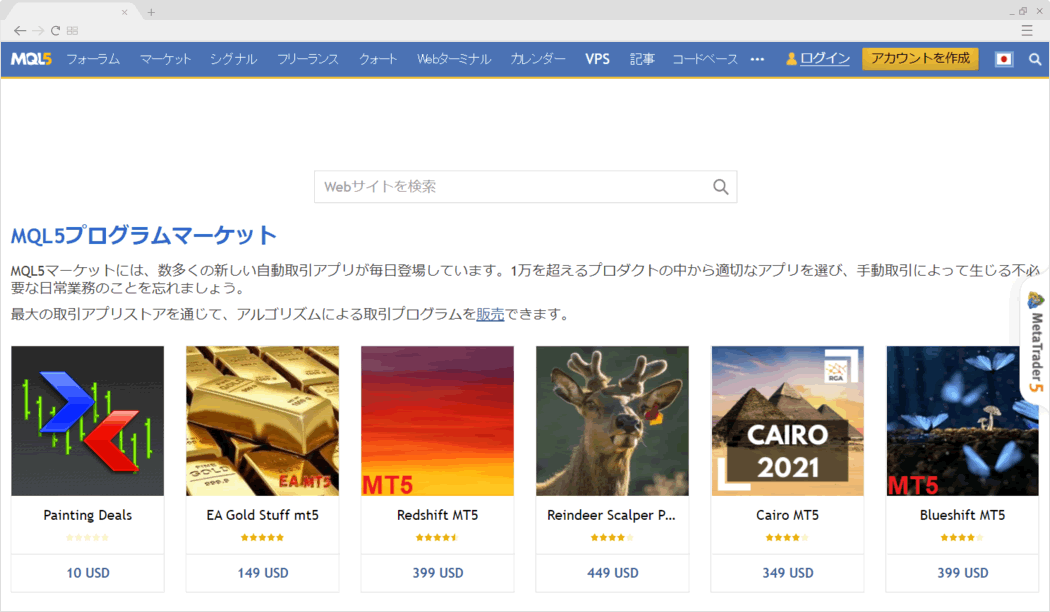This screenshot has width=1050, height=612.
Task: Select VPS in the navigation bar
Action: 597,59
